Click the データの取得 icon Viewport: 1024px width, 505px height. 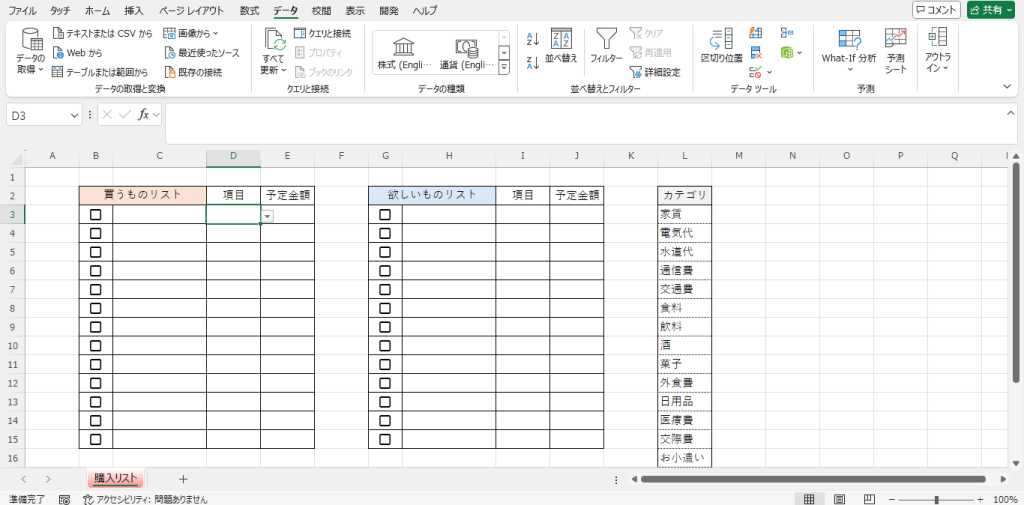click(31, 40)
